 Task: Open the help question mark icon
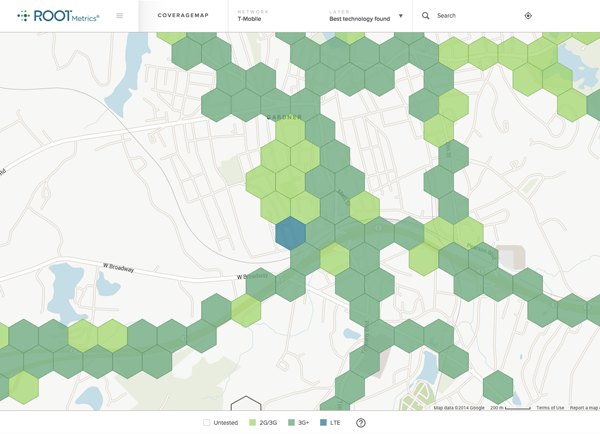point(361,423)
